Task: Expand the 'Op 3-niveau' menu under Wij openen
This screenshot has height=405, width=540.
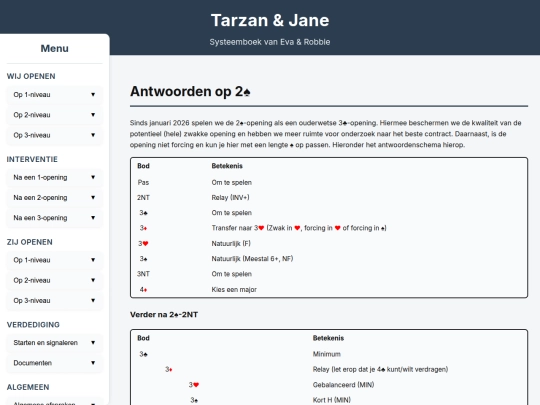Action: click(x=54, y=135)
